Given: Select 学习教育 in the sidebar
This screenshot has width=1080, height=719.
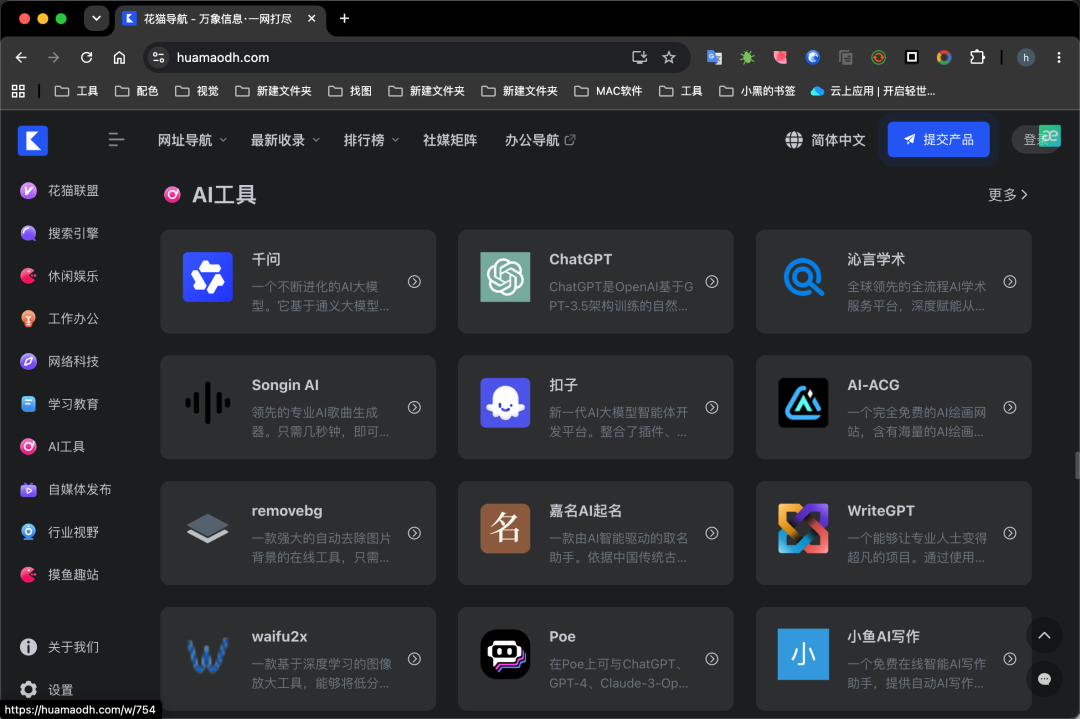Looking at the screenshot, I should click(60, 404).
